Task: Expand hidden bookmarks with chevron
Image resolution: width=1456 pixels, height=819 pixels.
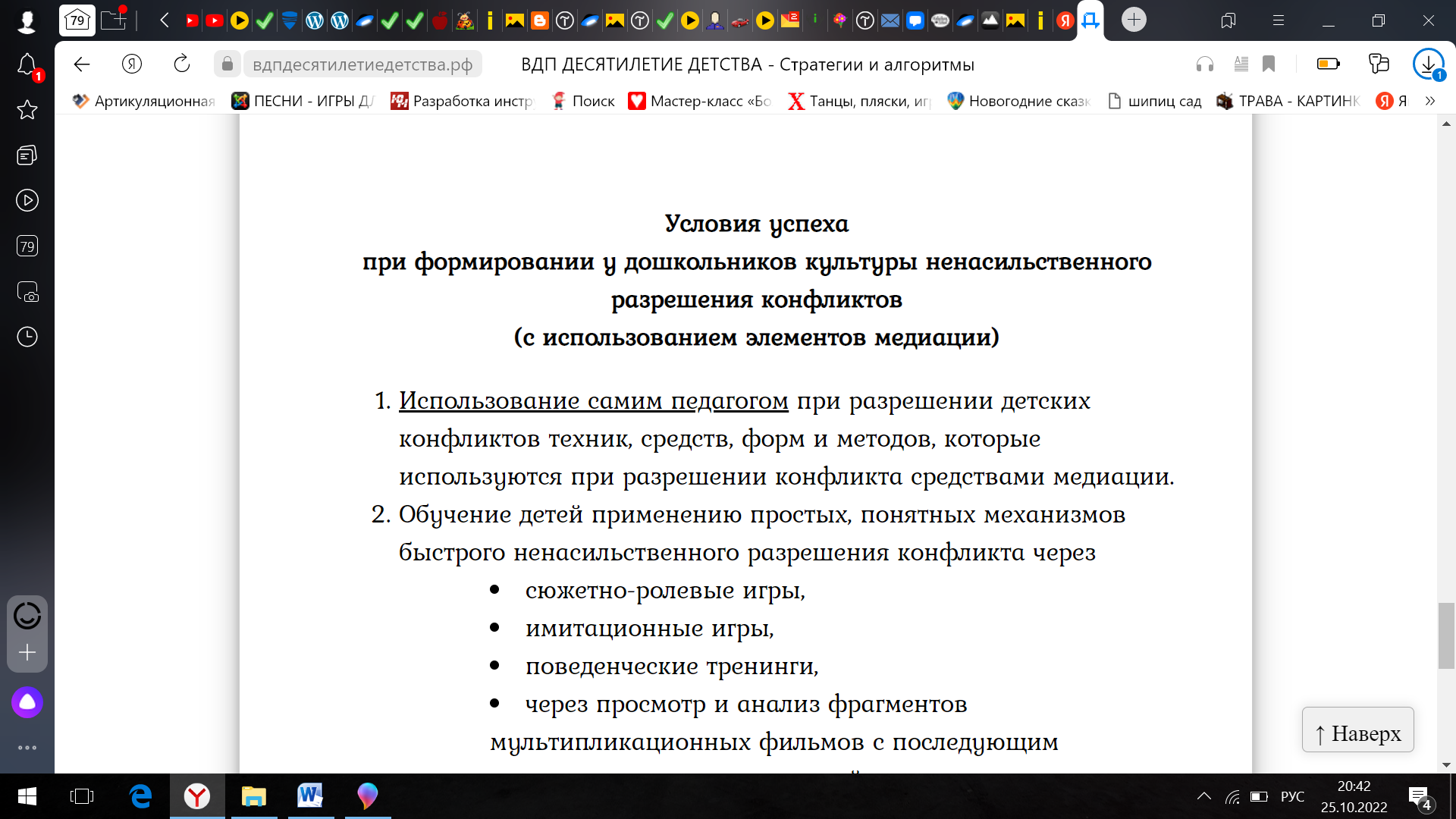Action: coord(1430,101)
